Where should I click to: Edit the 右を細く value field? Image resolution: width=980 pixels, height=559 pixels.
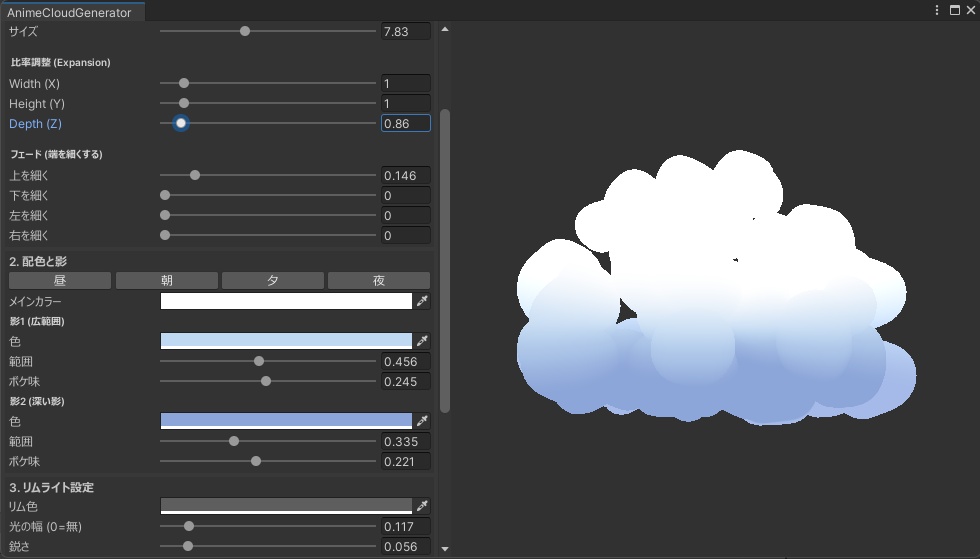coord(406,236)
